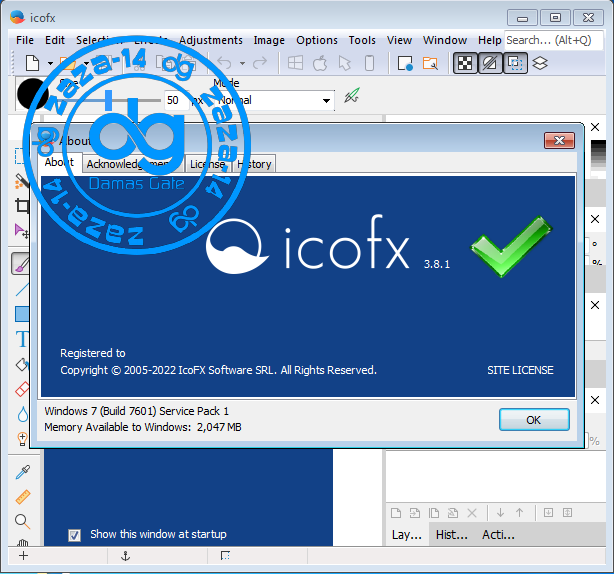The image size is (614, 574).
Task: Select the orange Ruler measure tool
Action: click(x=22, y=497)
